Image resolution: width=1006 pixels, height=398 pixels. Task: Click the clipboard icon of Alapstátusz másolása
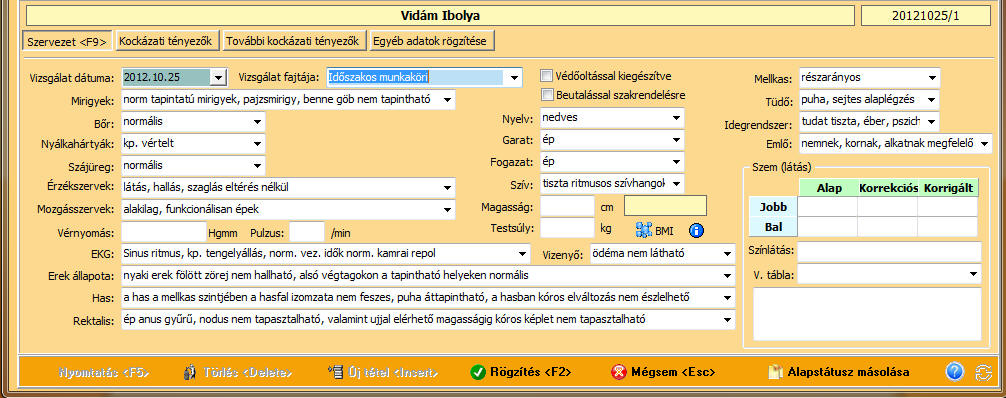pyautogui.click(x=776, y=372)
